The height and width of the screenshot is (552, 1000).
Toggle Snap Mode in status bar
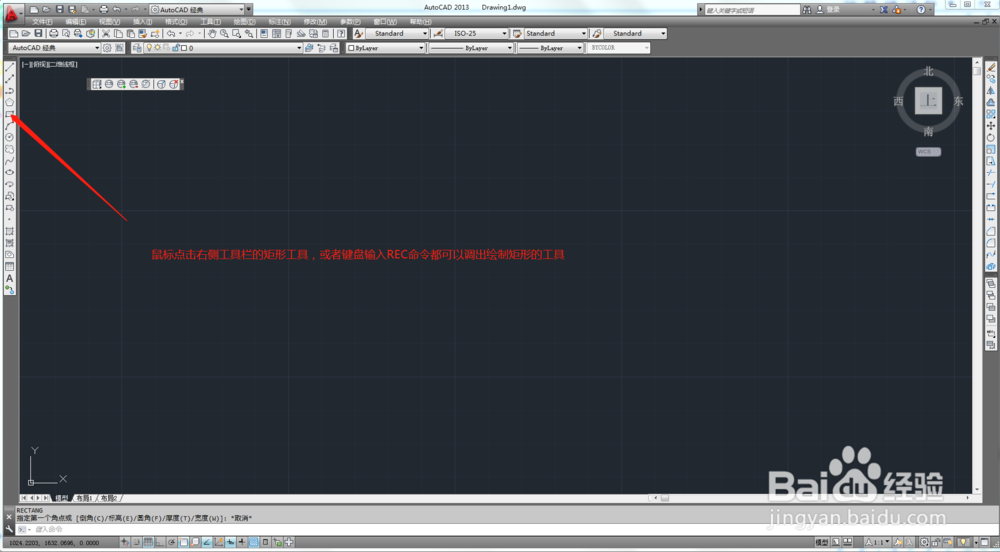click(136, 542)
